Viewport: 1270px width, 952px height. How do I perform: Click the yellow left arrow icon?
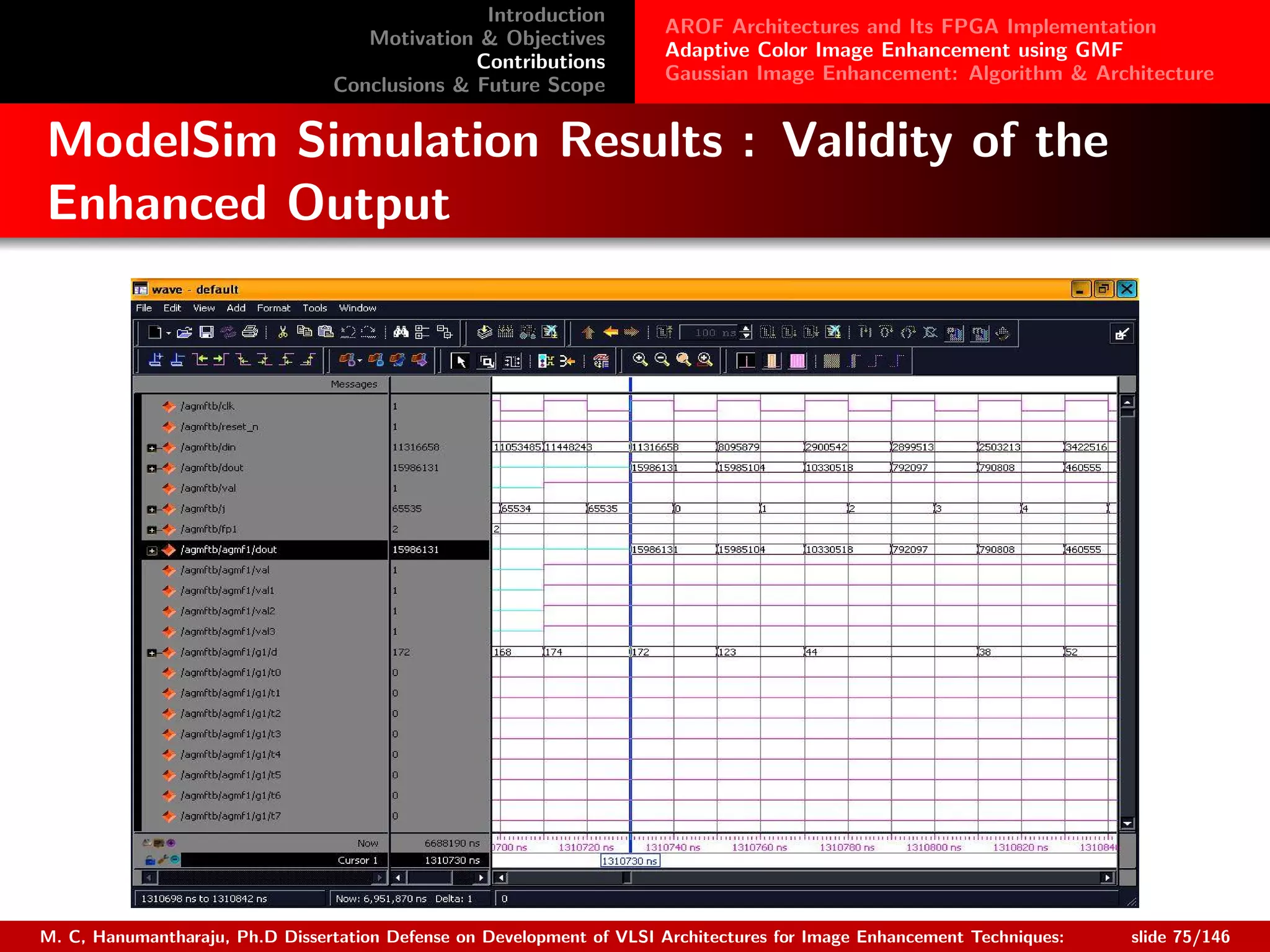coord(611,332)
